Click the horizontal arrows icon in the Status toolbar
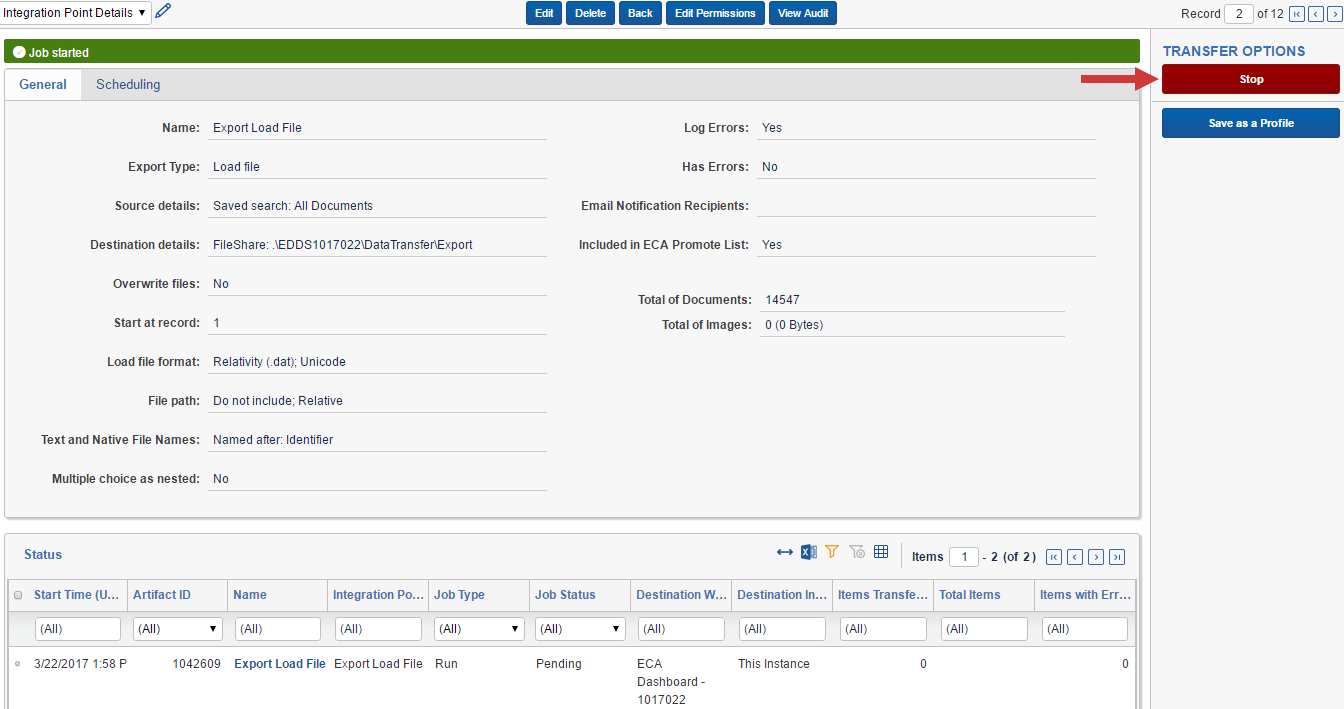 pos(785,552)
